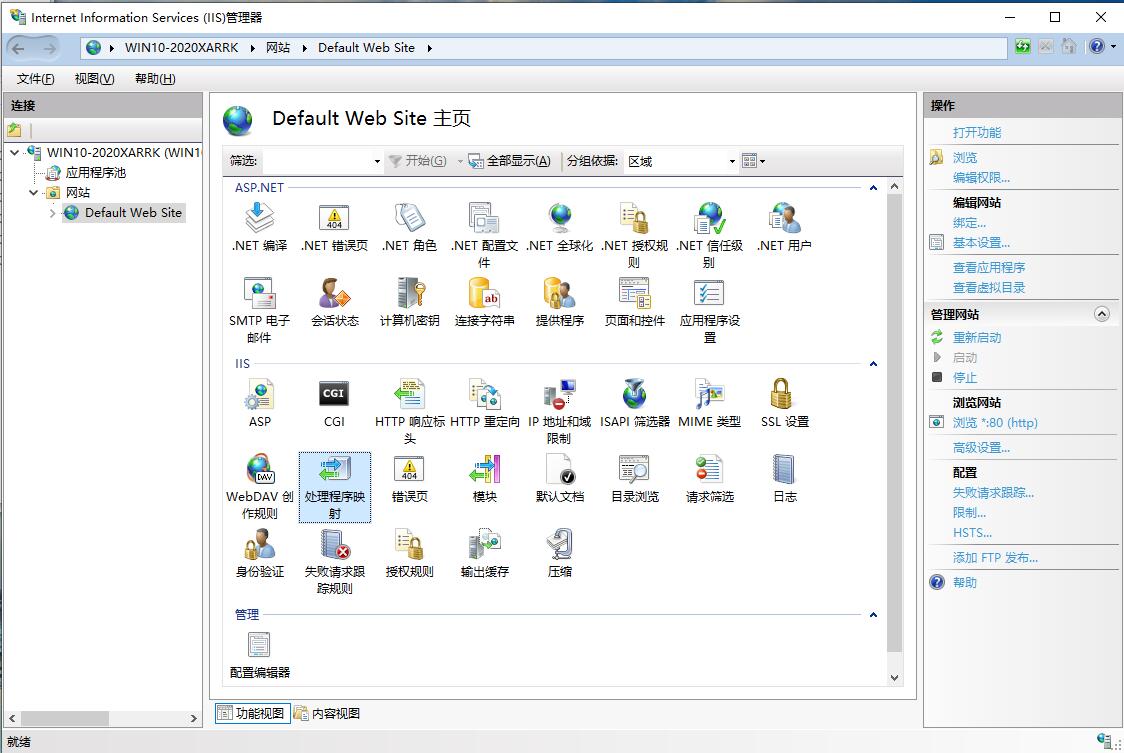The image size is (1124, 753).
Task: Open the .NET 角色 feature
Action: (x=409, y=227)
